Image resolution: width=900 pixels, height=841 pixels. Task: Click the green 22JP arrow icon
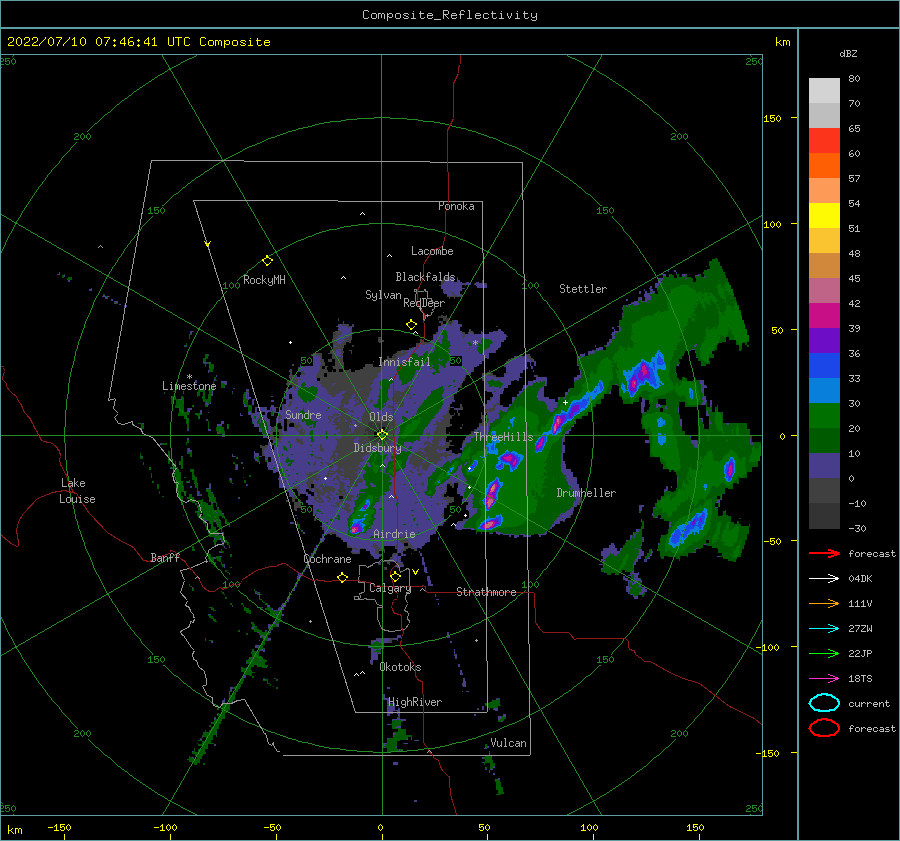[824, 653]
